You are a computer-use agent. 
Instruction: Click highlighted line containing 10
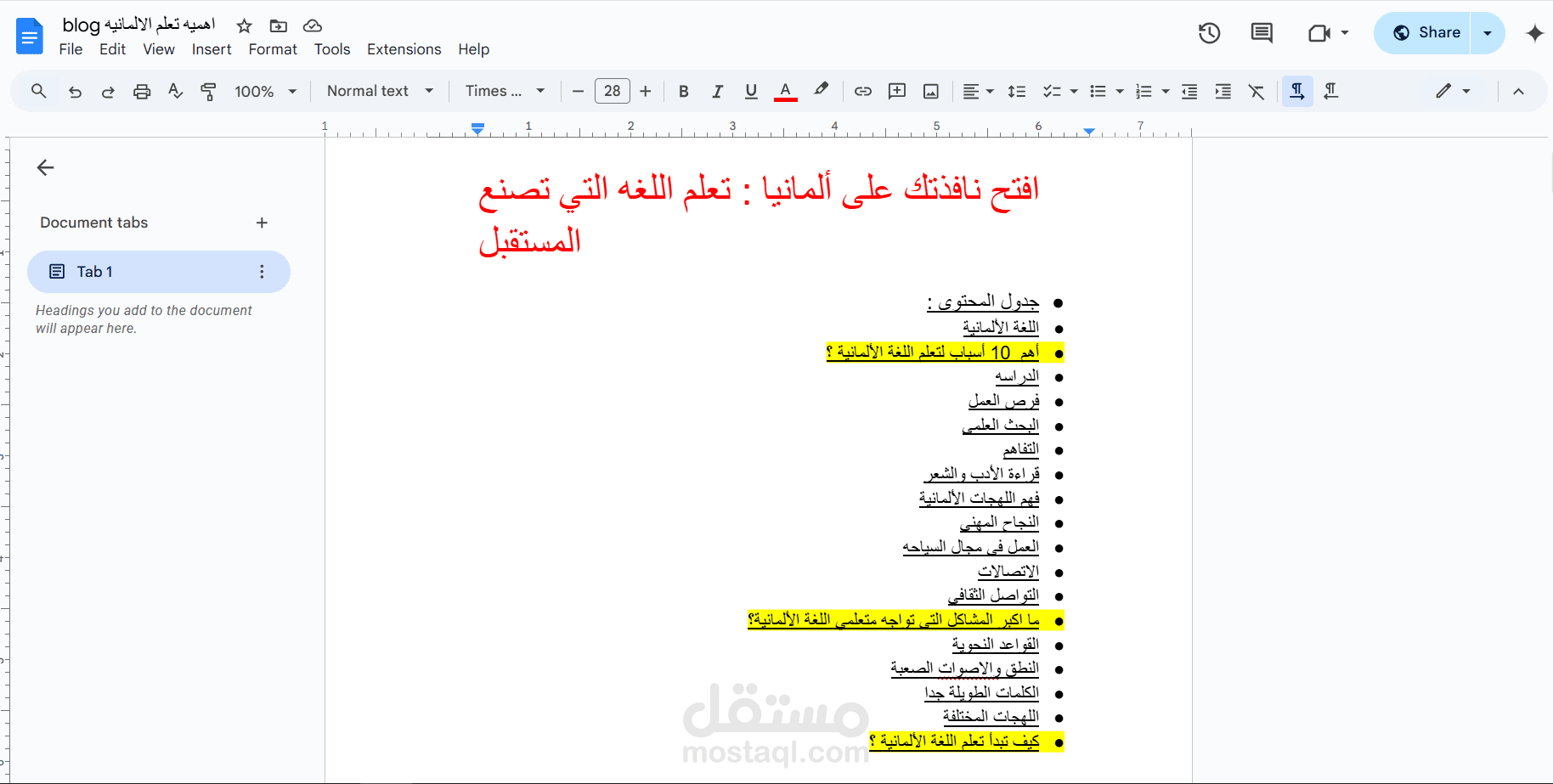pyautogui.click(x=932, y=353)
